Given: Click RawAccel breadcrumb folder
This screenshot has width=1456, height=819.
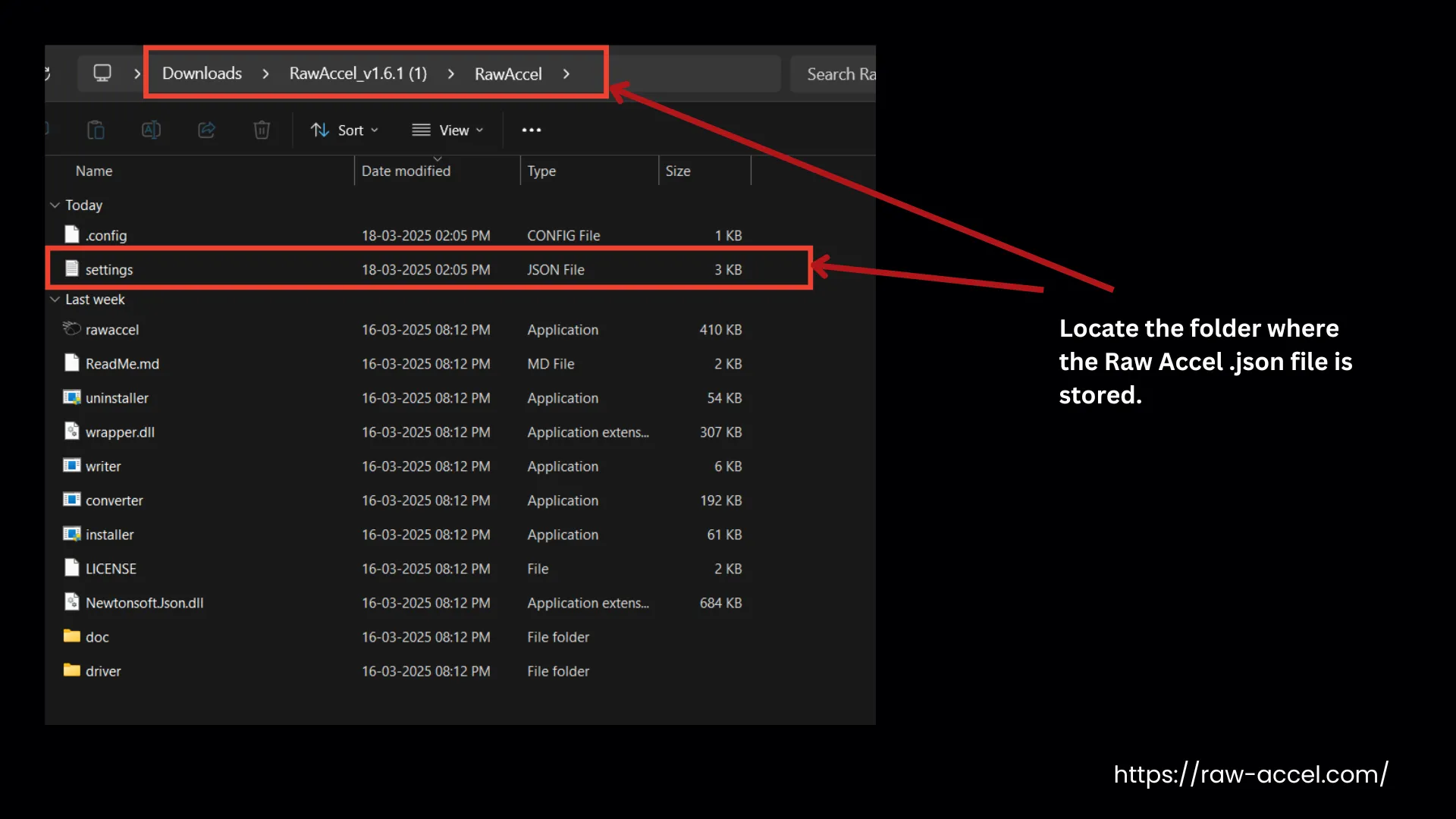Looking at the screenshot, I should (x=508, y=74).
